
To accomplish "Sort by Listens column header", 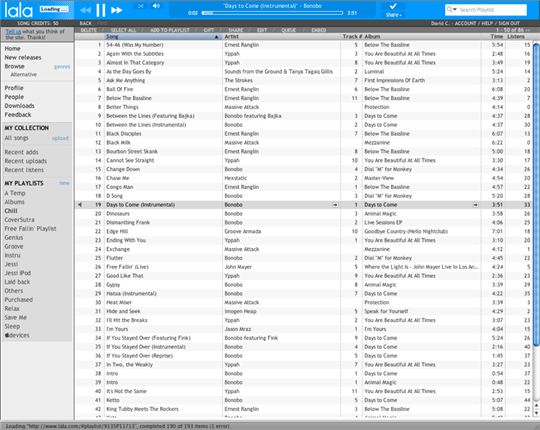I will click(x=516, y=36).
